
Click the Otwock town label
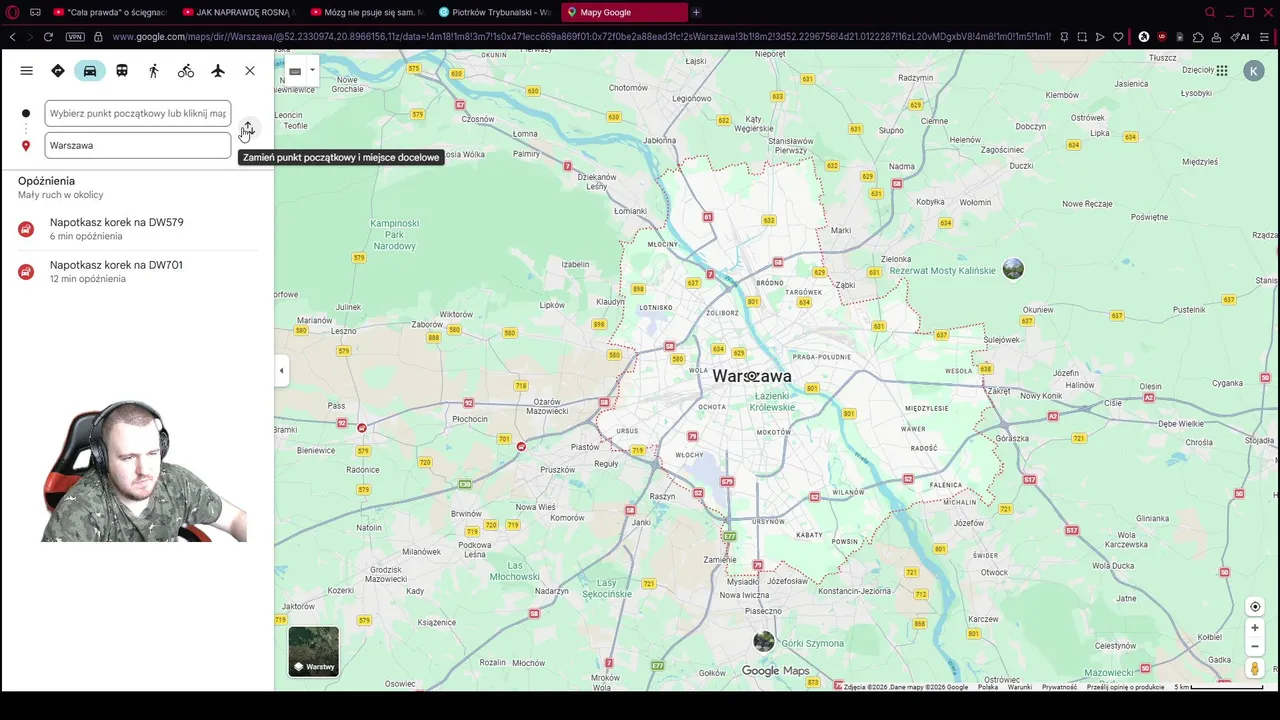(x=994, y=572)
